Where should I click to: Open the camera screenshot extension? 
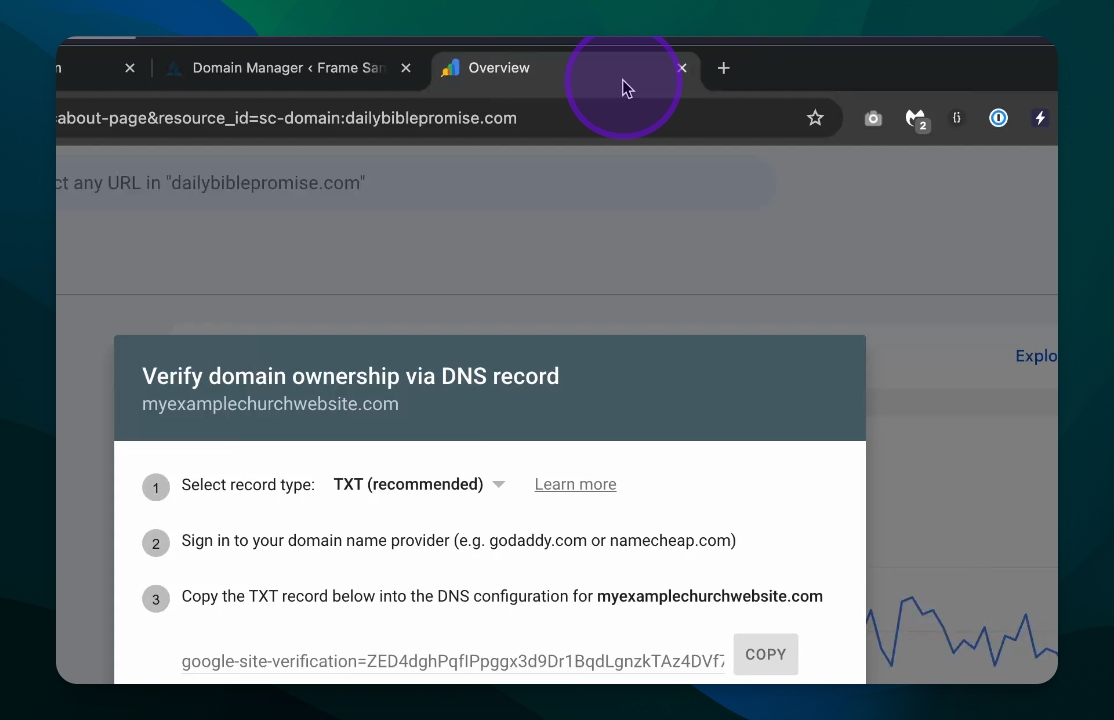coord(873,119)
